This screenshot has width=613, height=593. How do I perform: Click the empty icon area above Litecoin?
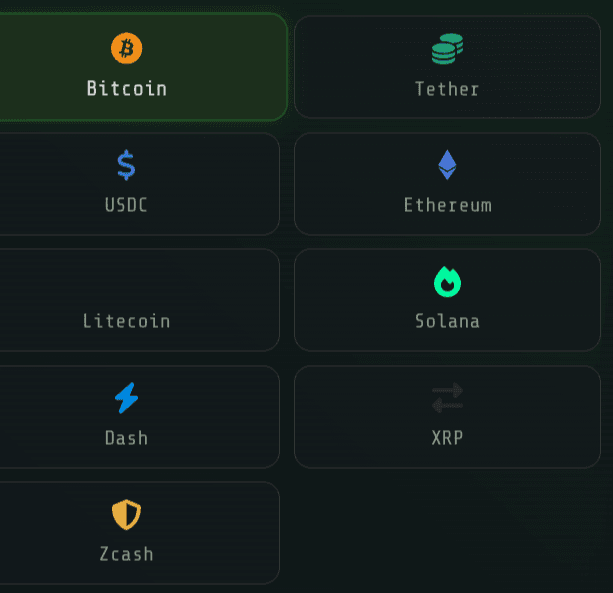point(126,282)
